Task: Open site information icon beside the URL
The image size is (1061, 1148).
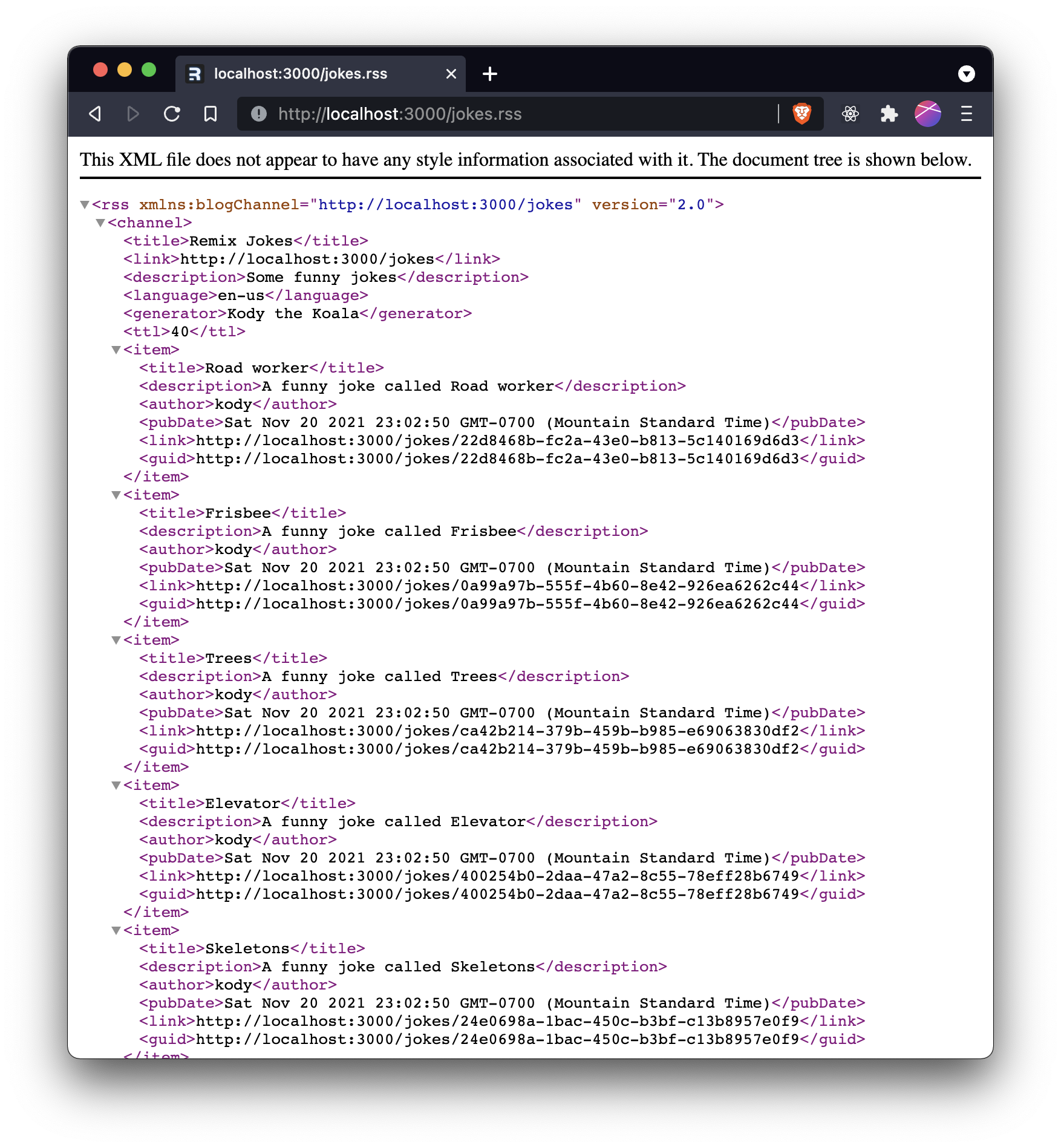Action: 258,114
